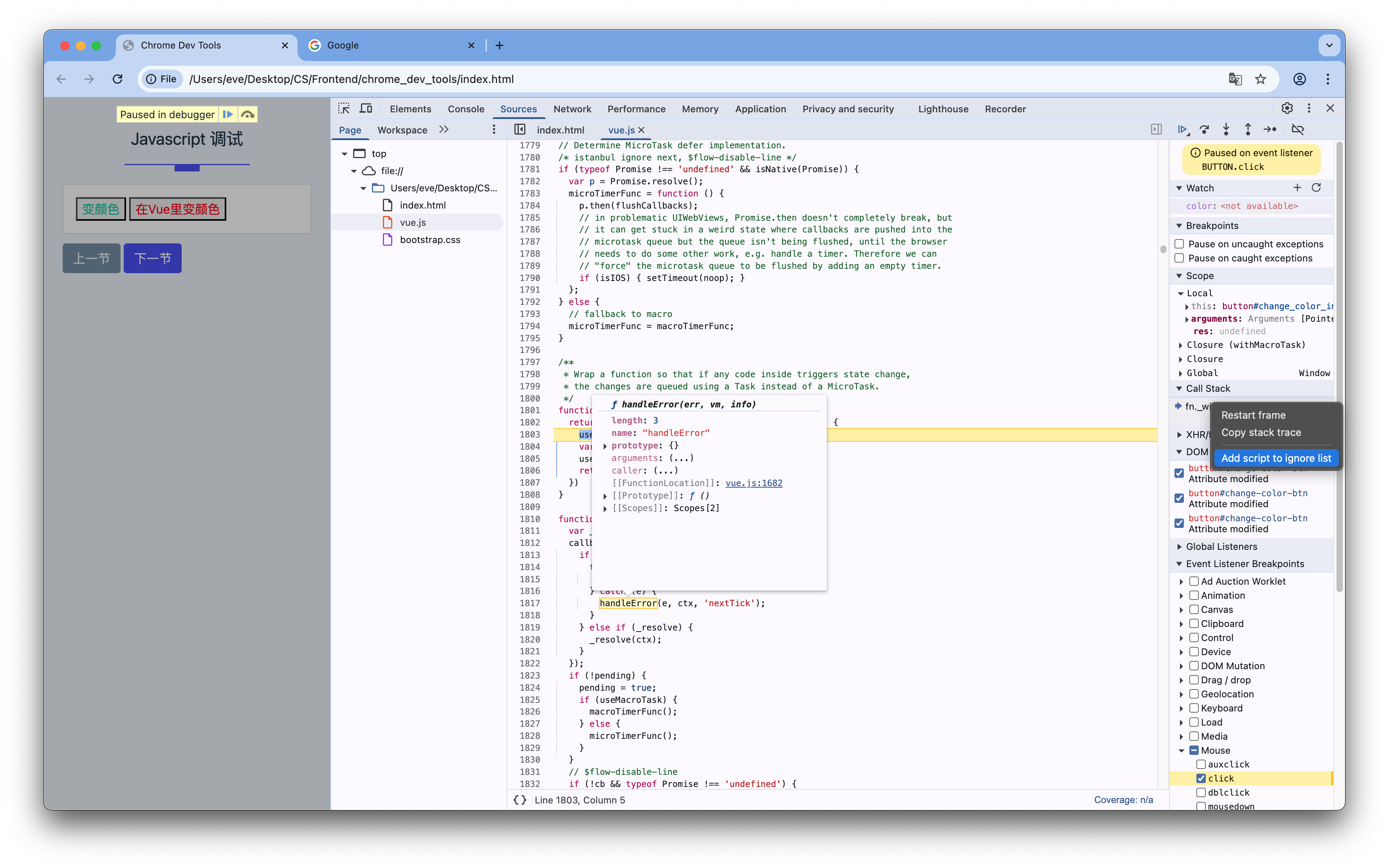Open the index.html editor tab

coord(560,130)
